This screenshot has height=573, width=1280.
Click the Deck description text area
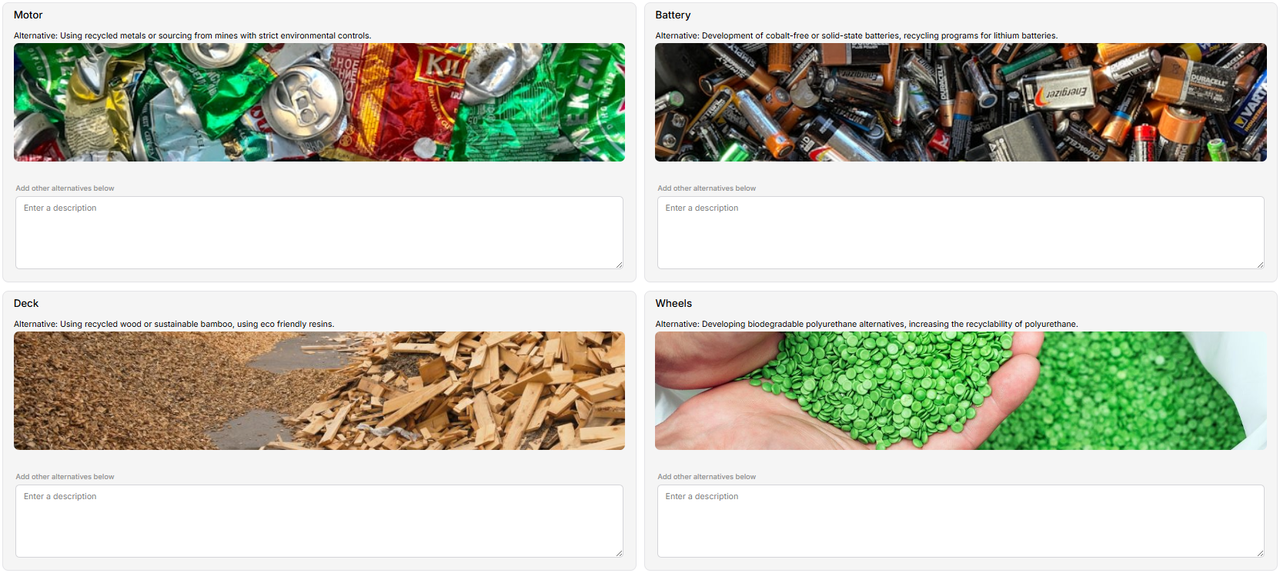coord(319,521)
